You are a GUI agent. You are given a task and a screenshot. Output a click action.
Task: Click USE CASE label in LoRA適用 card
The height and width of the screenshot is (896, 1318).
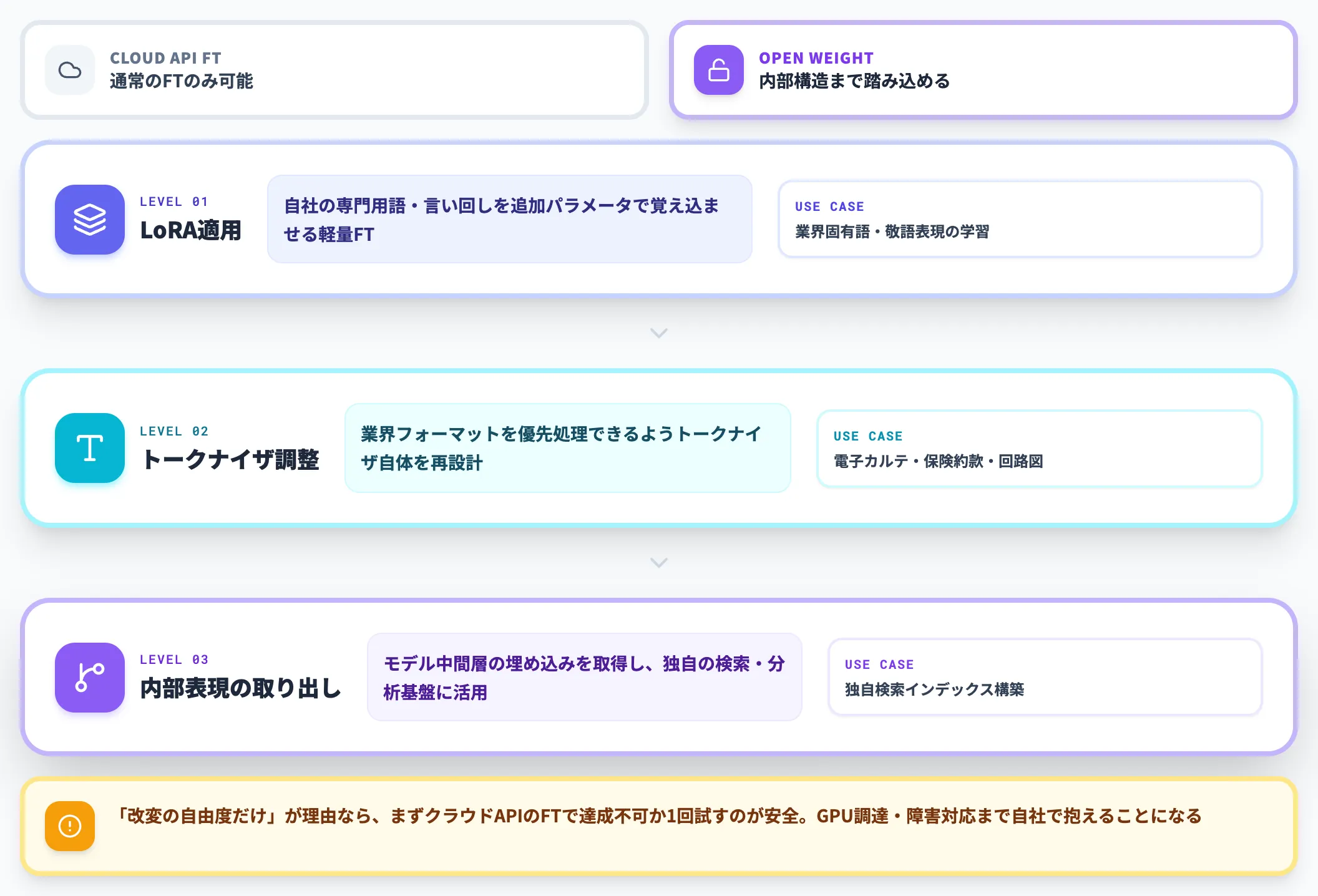(829, 207)
